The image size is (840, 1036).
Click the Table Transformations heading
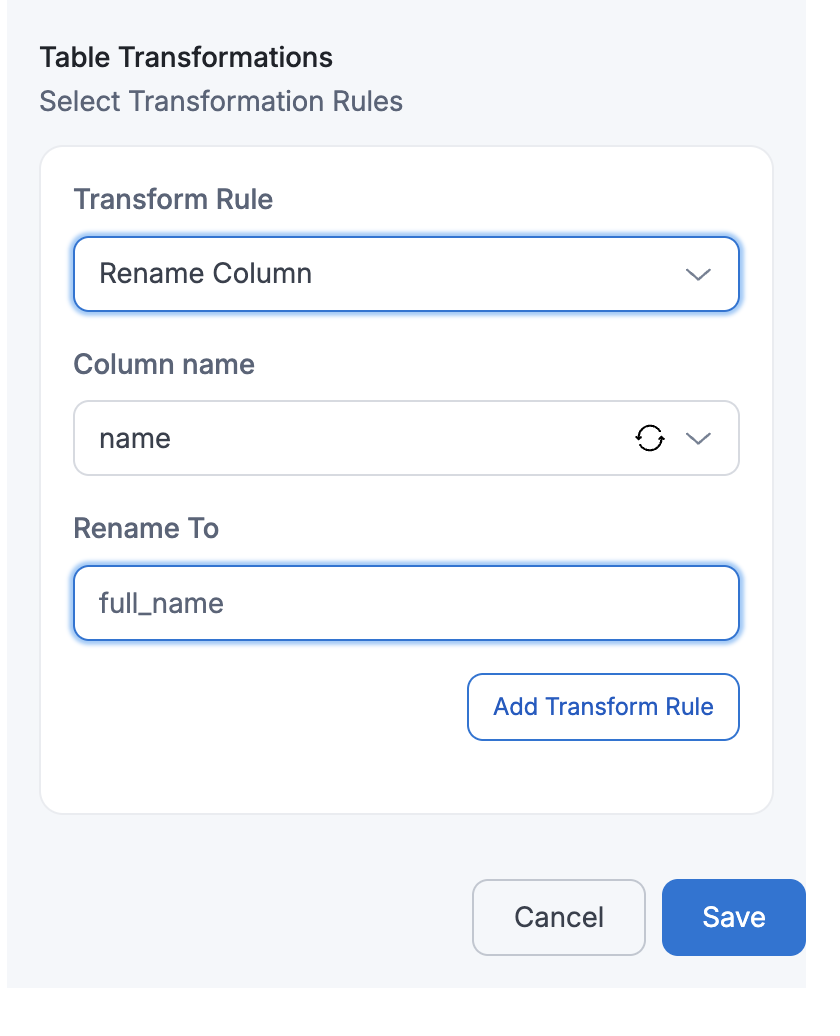point(186,57)
